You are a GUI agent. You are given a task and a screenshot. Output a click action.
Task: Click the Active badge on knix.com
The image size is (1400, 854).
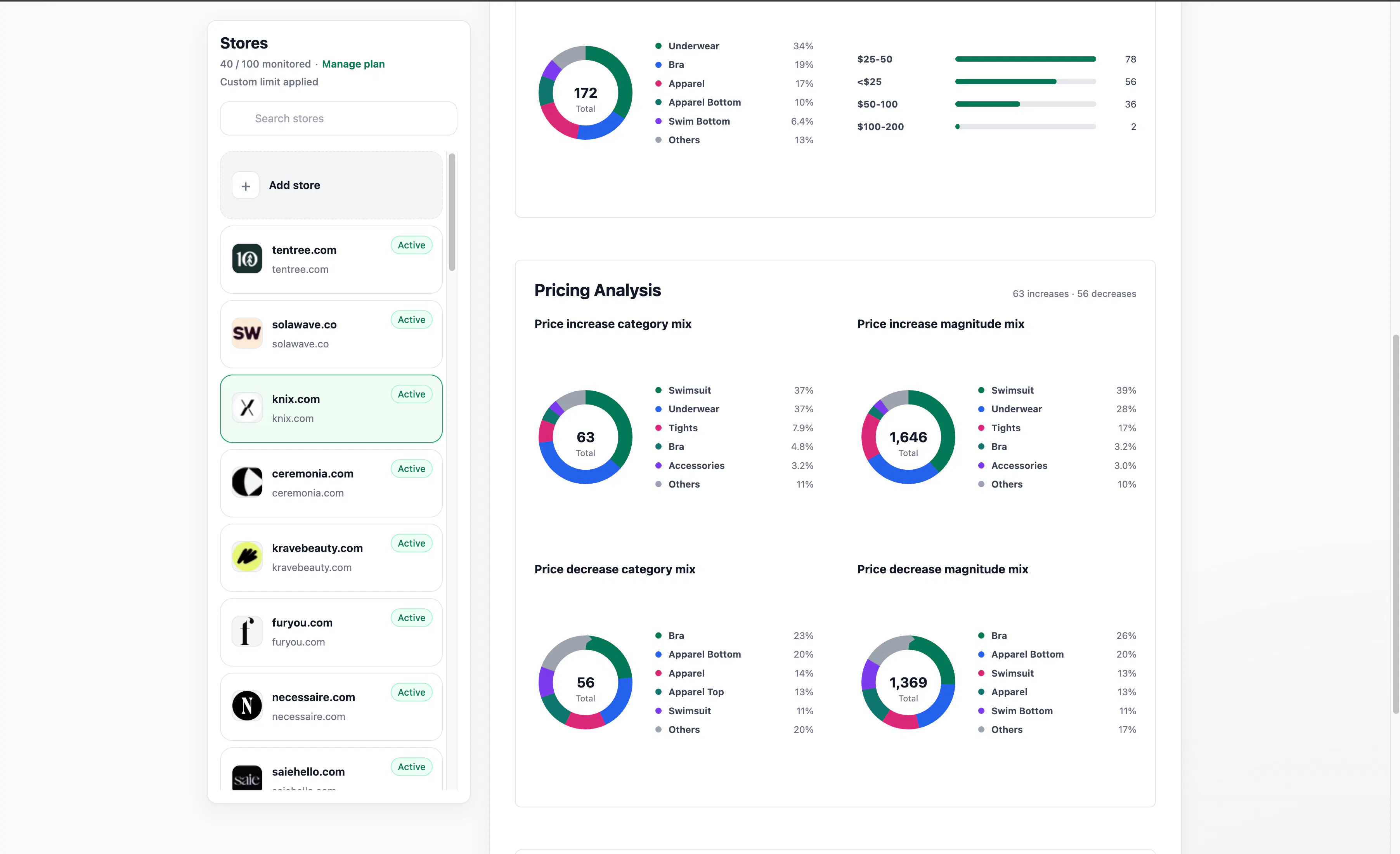click(x=411, y=394)
